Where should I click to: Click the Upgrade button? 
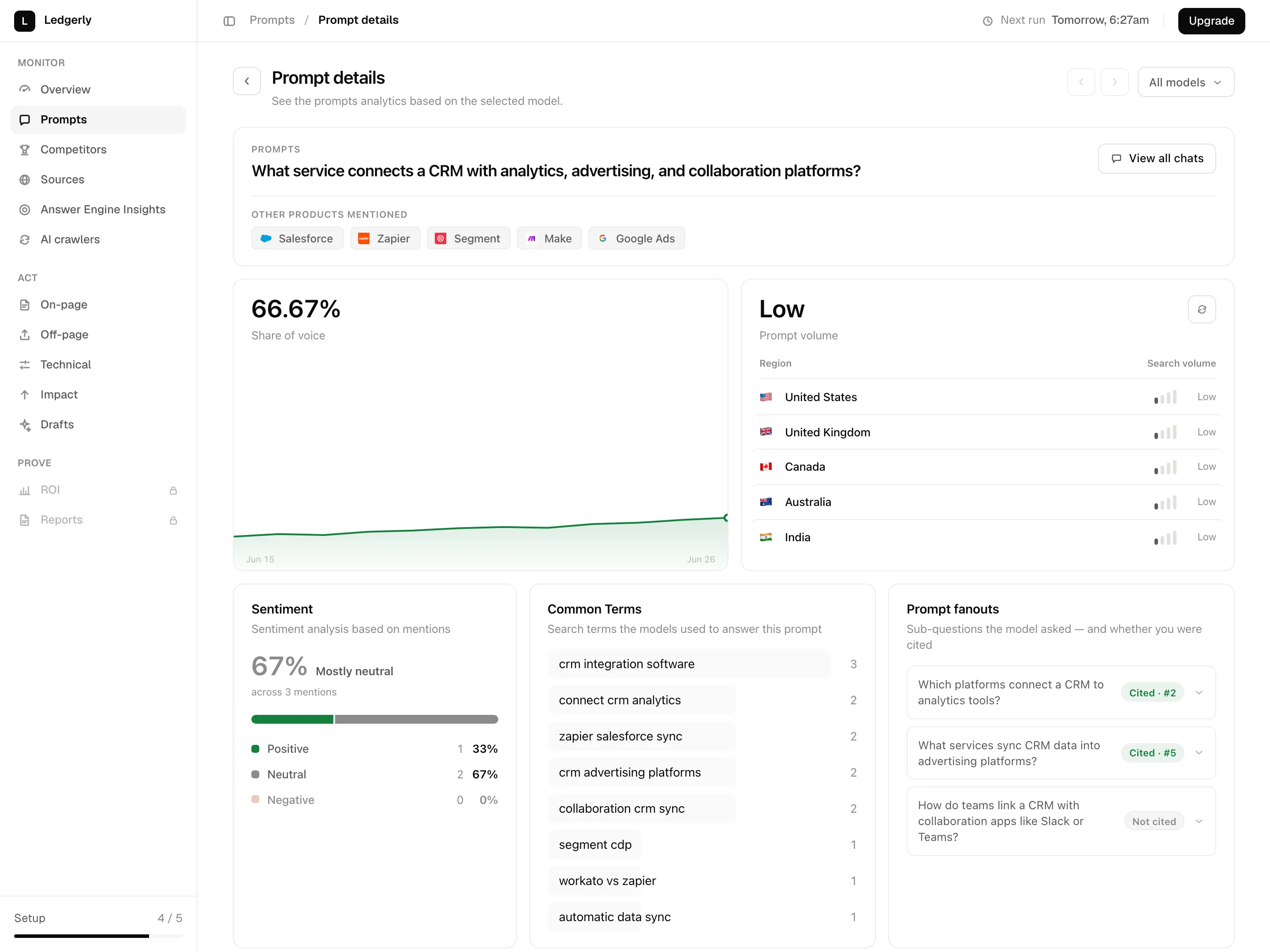pos(1211,21)
